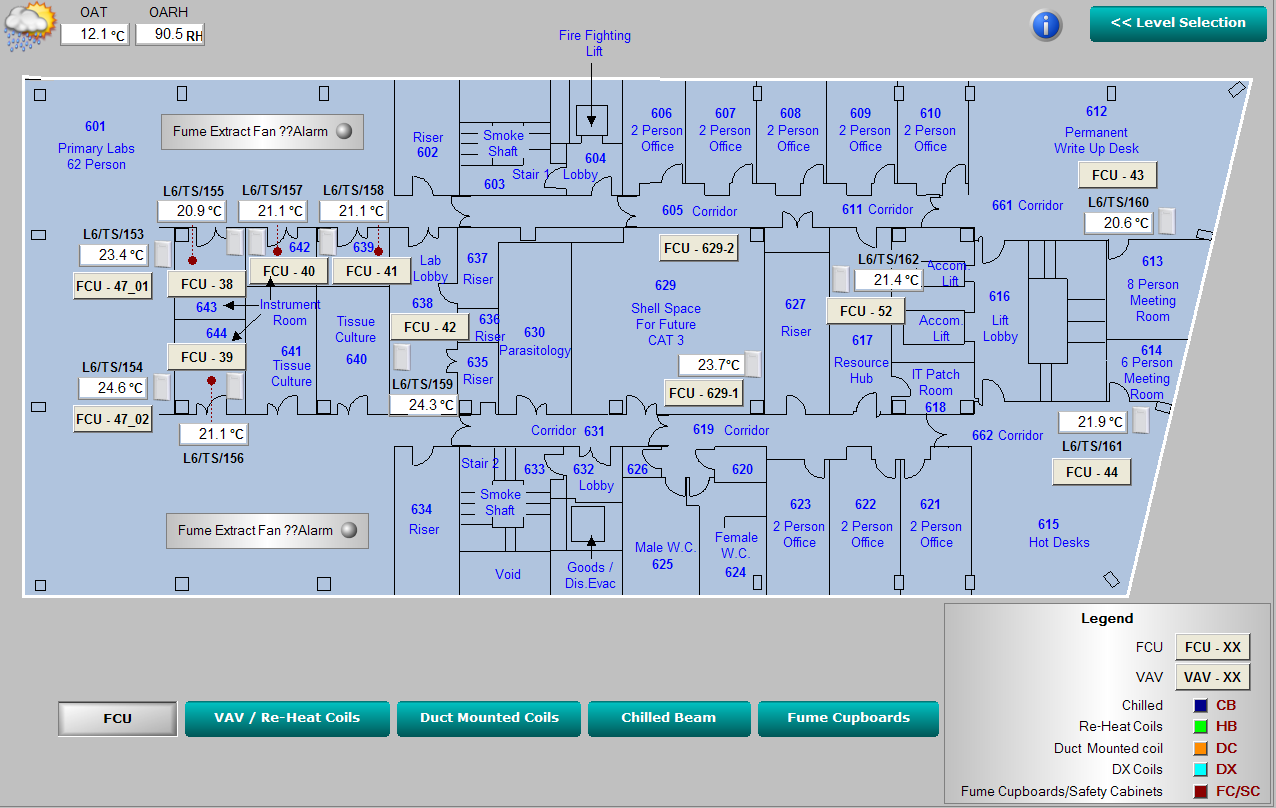Go back to Level Selection
Image resolution: width=1276 pixels, height=808 pixels.
1178,24
